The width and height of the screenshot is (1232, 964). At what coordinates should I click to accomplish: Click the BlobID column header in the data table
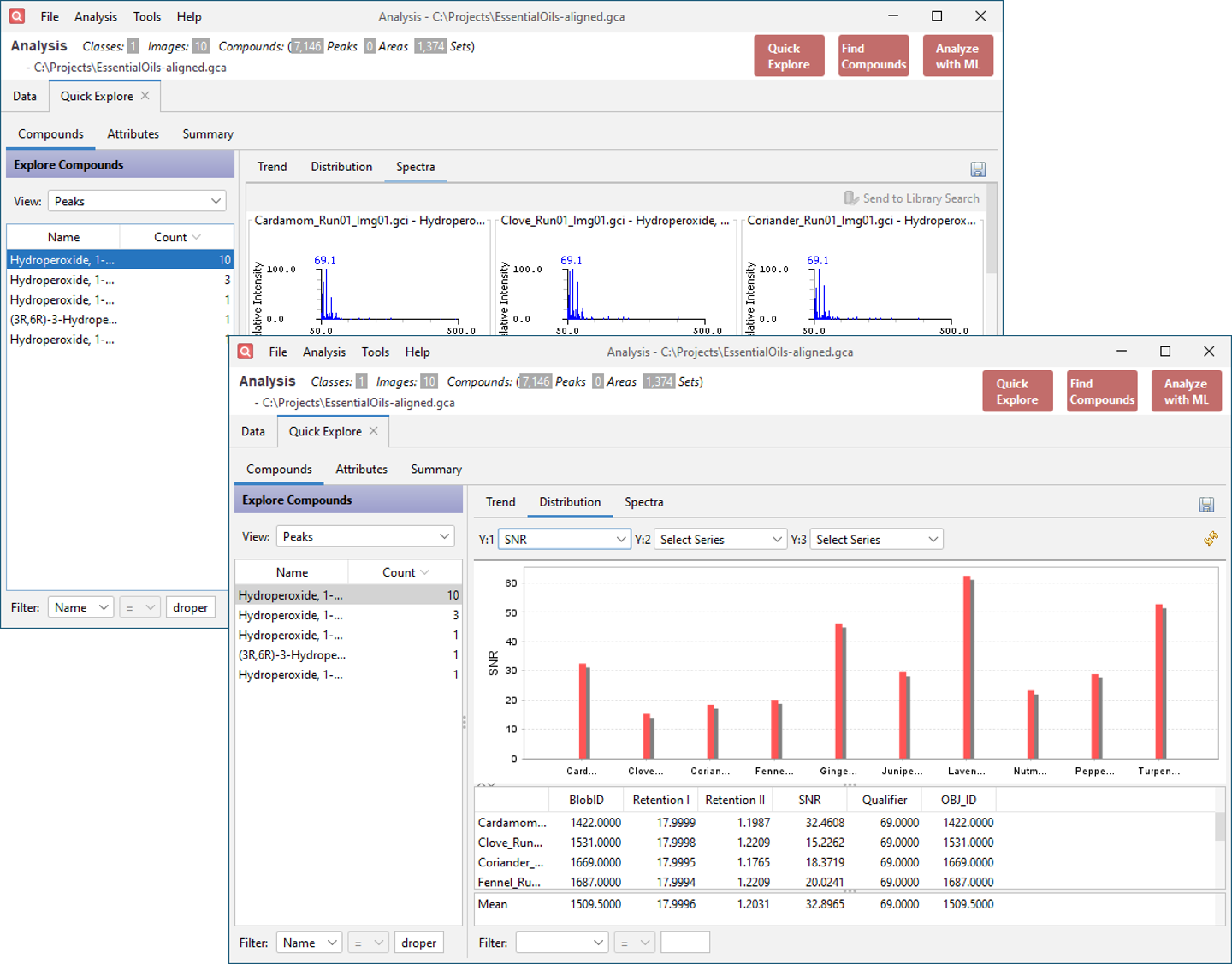(587, 800)
